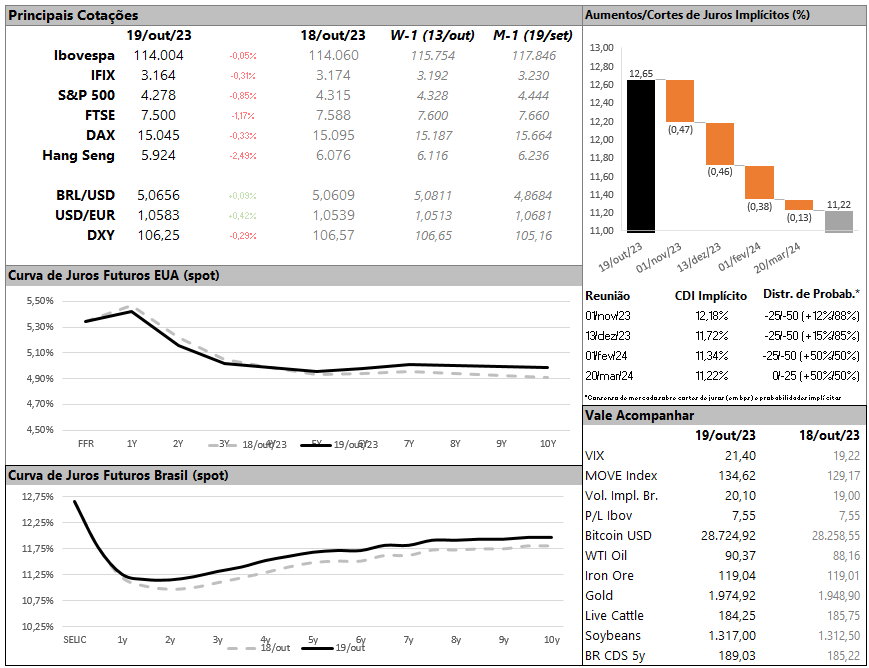
Task: Click the black 12,65 bar in the waterfall chart
Action: 641,155
